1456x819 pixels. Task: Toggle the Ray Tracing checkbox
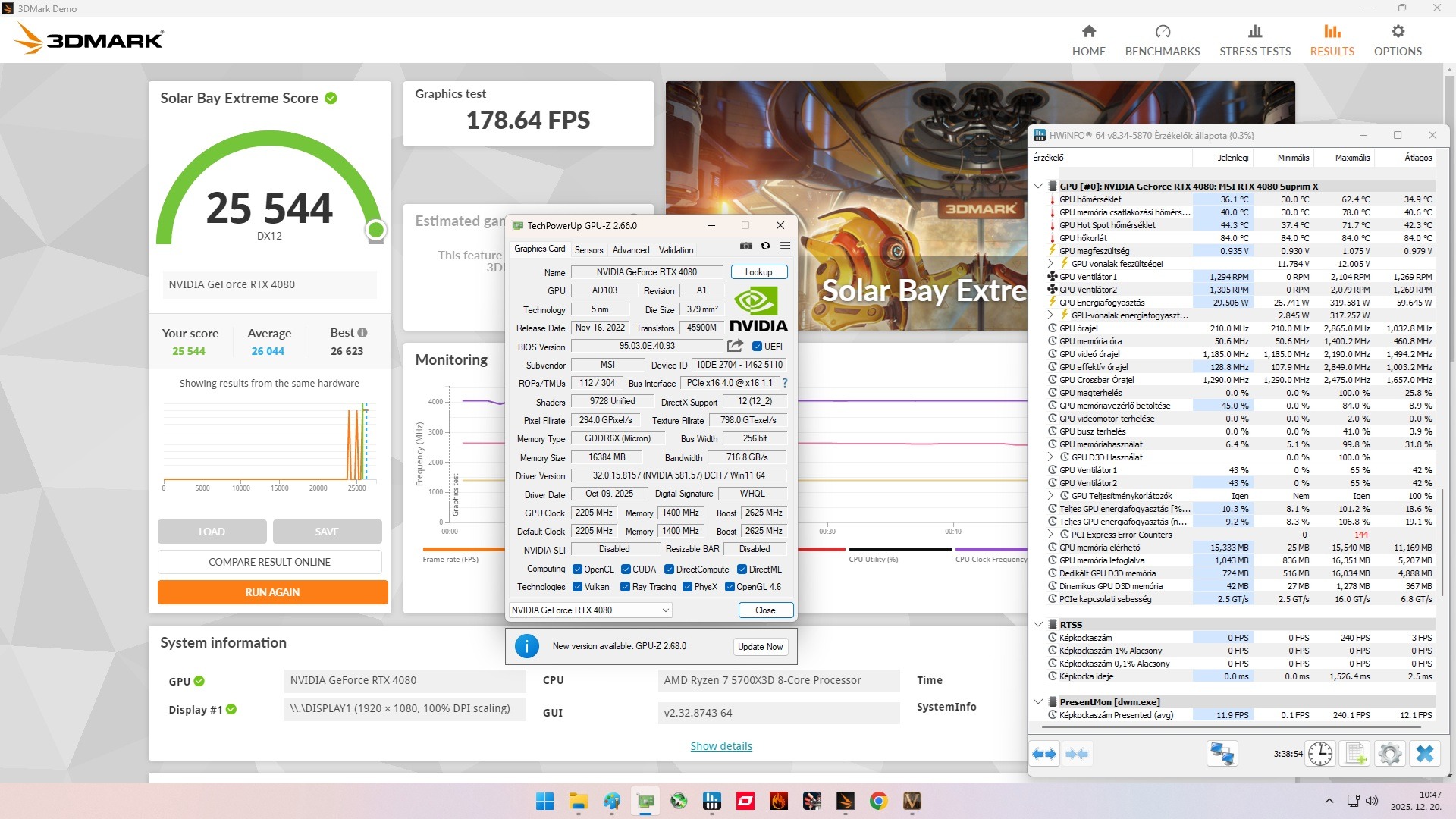pyautogui.click(x=625, y=587)
